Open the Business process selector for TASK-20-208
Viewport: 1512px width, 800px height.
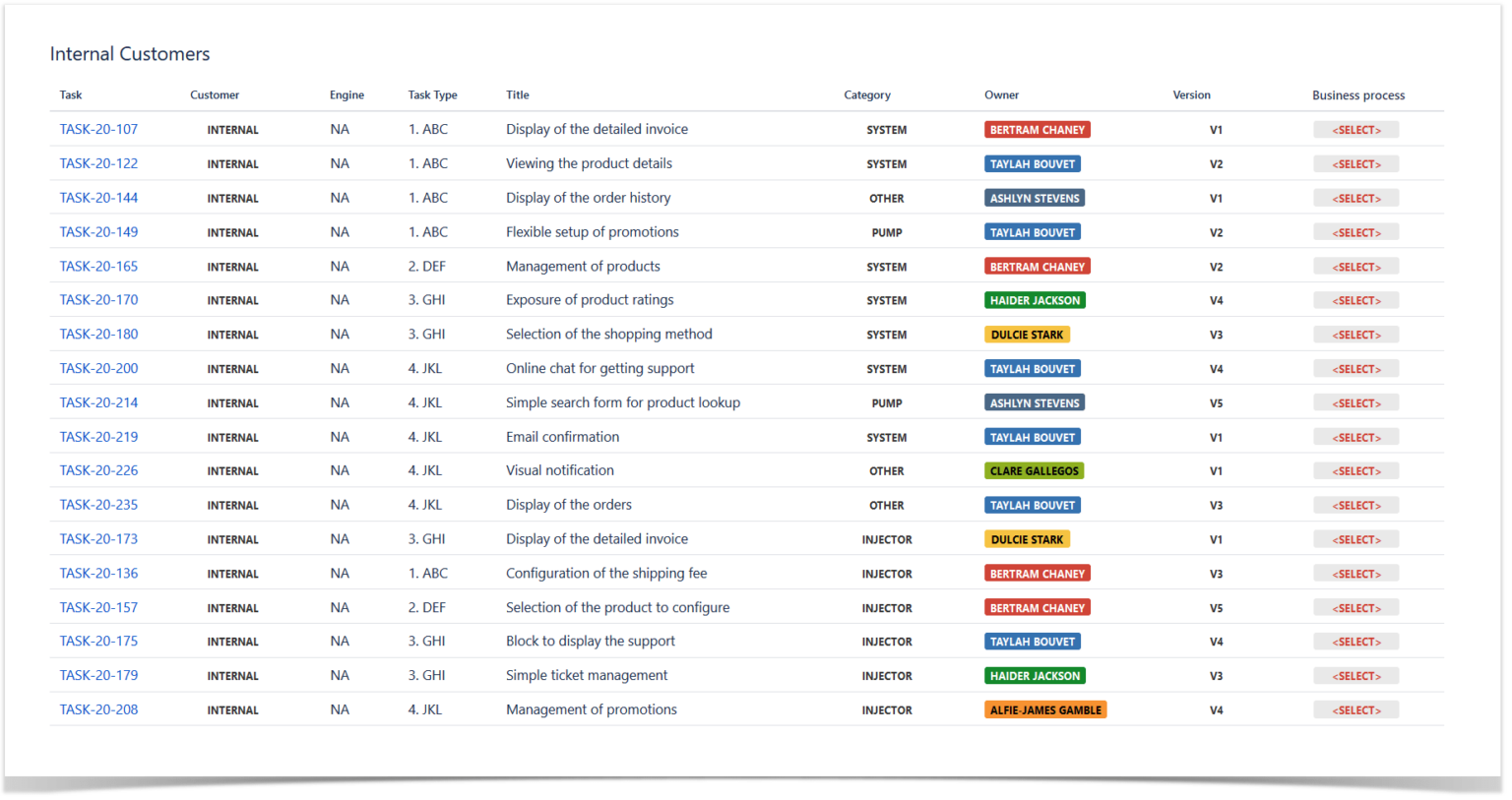1356,709
